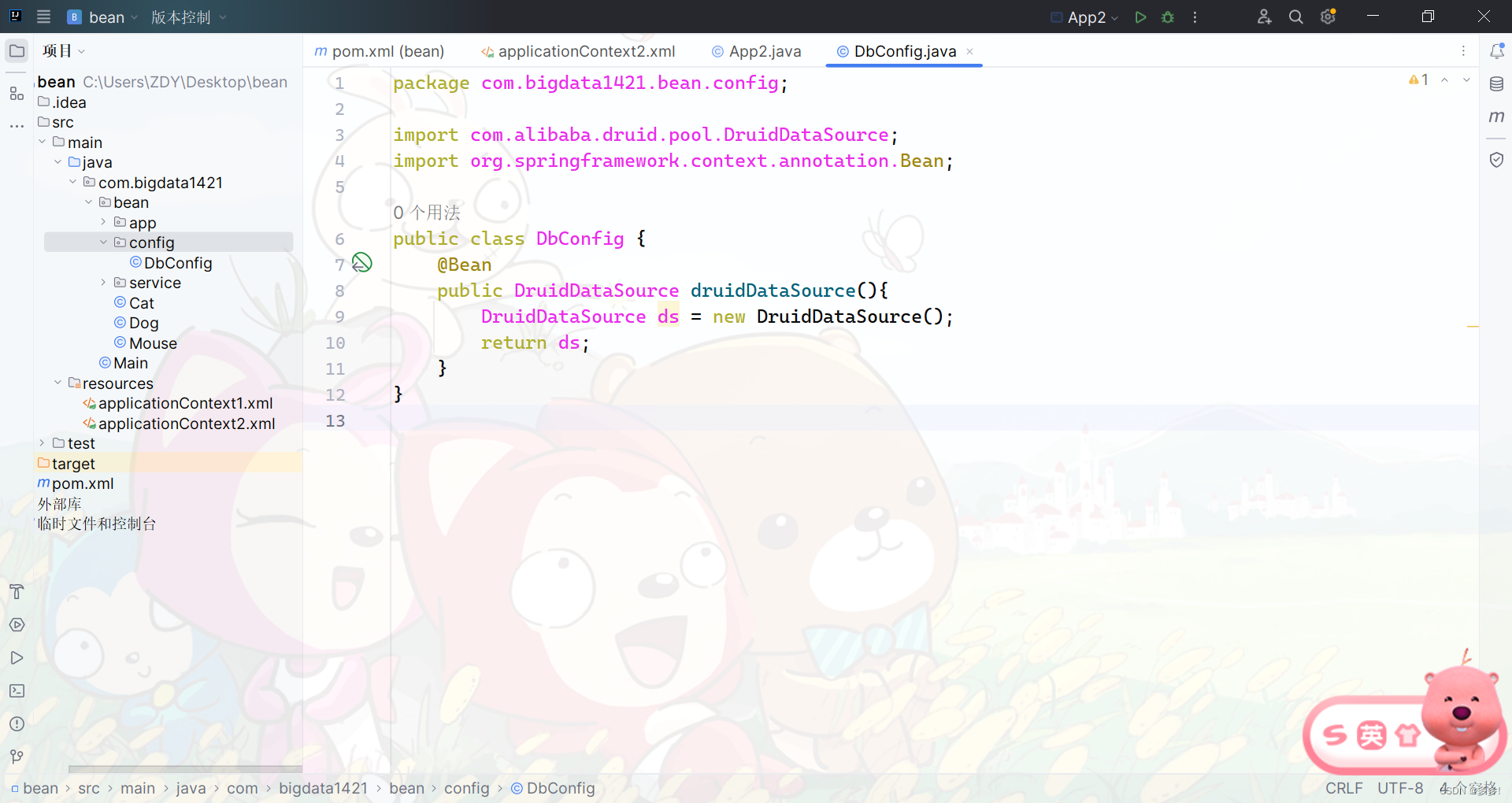Open the main menu hamburger

[44, 17]
